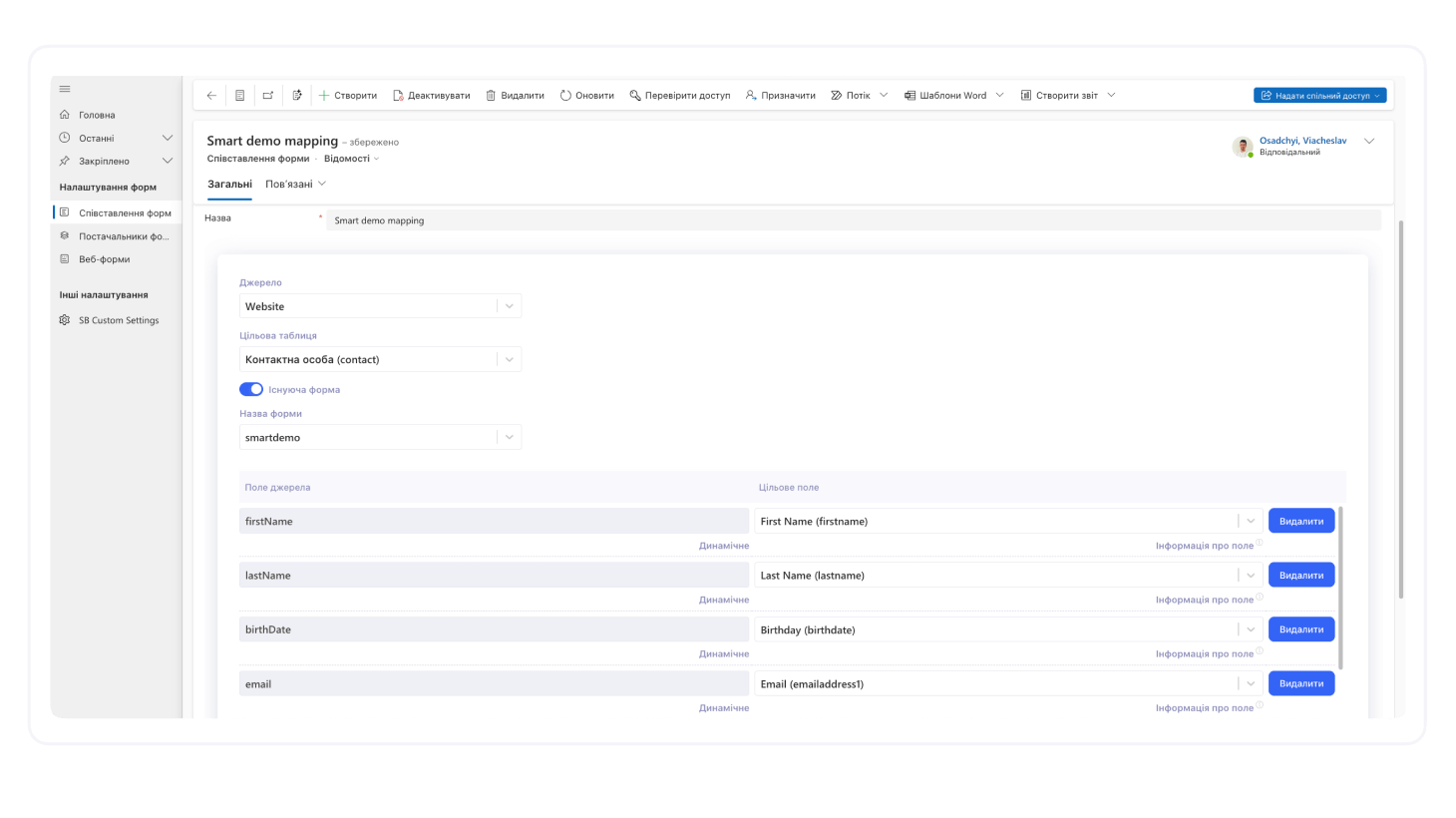The image size is (1456, 818).
Task: Select the Загальні tab
Action: [229, 184]
